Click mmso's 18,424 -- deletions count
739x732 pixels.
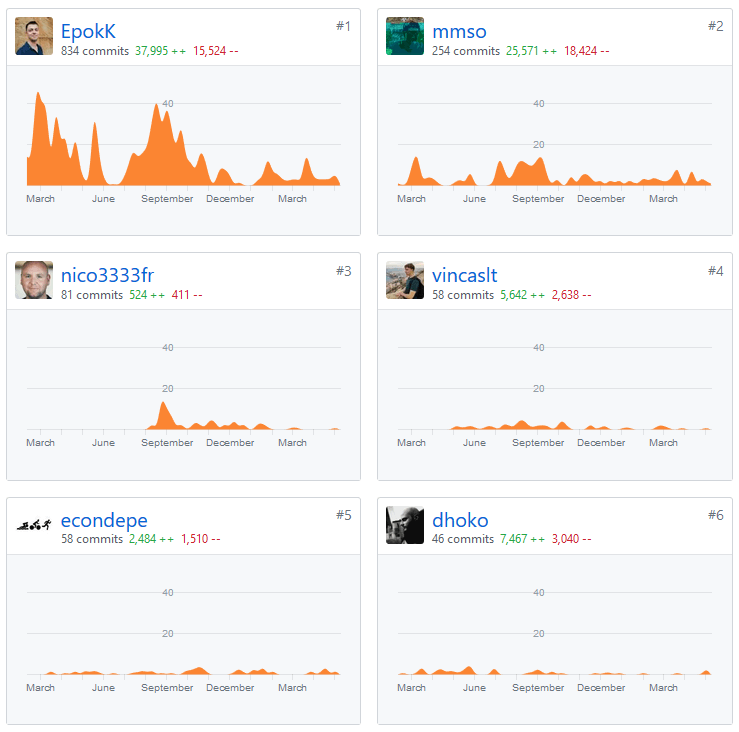(586, 51)
